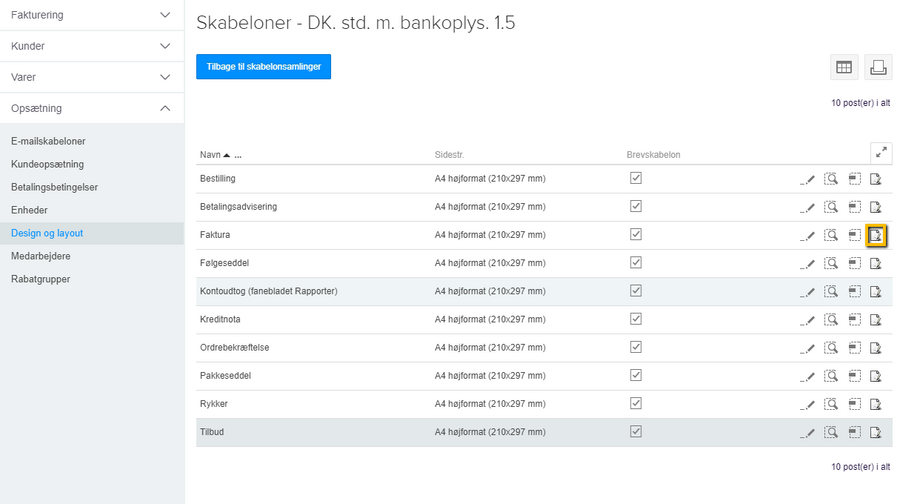Toggle the Brevskabelon checkbox for Bestilling
The width and height of the screenshot is (900, 504).
[x=636, y=178]
